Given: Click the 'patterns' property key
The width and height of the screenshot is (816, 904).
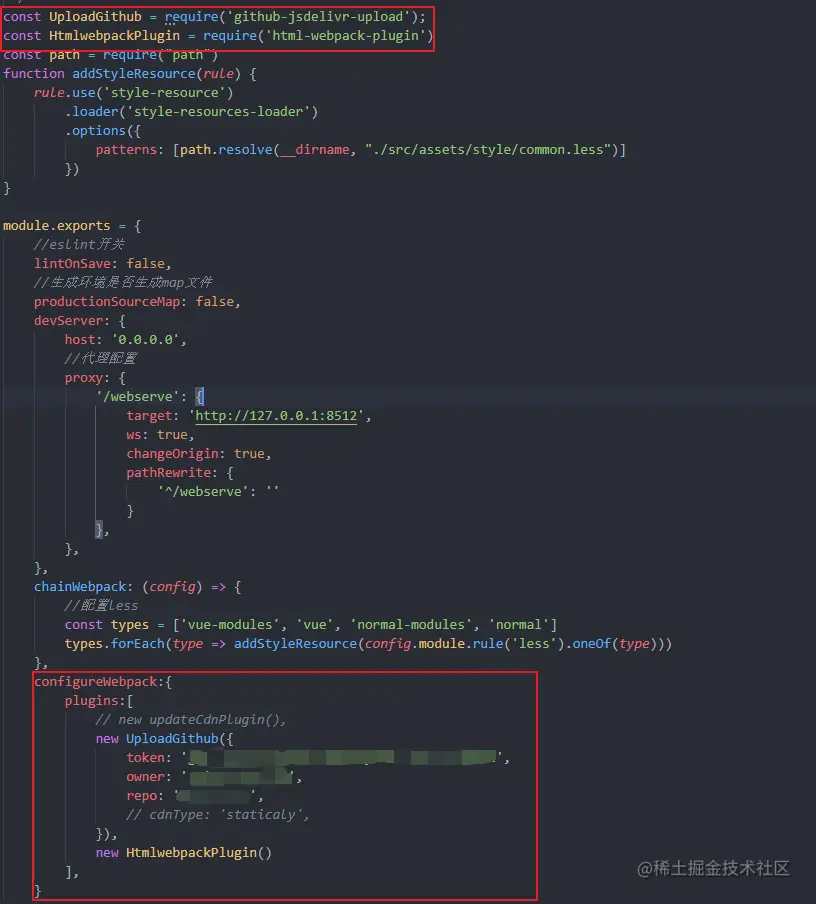Looking at the screenshot, I should pyautogui.click(x=126, y=150).
